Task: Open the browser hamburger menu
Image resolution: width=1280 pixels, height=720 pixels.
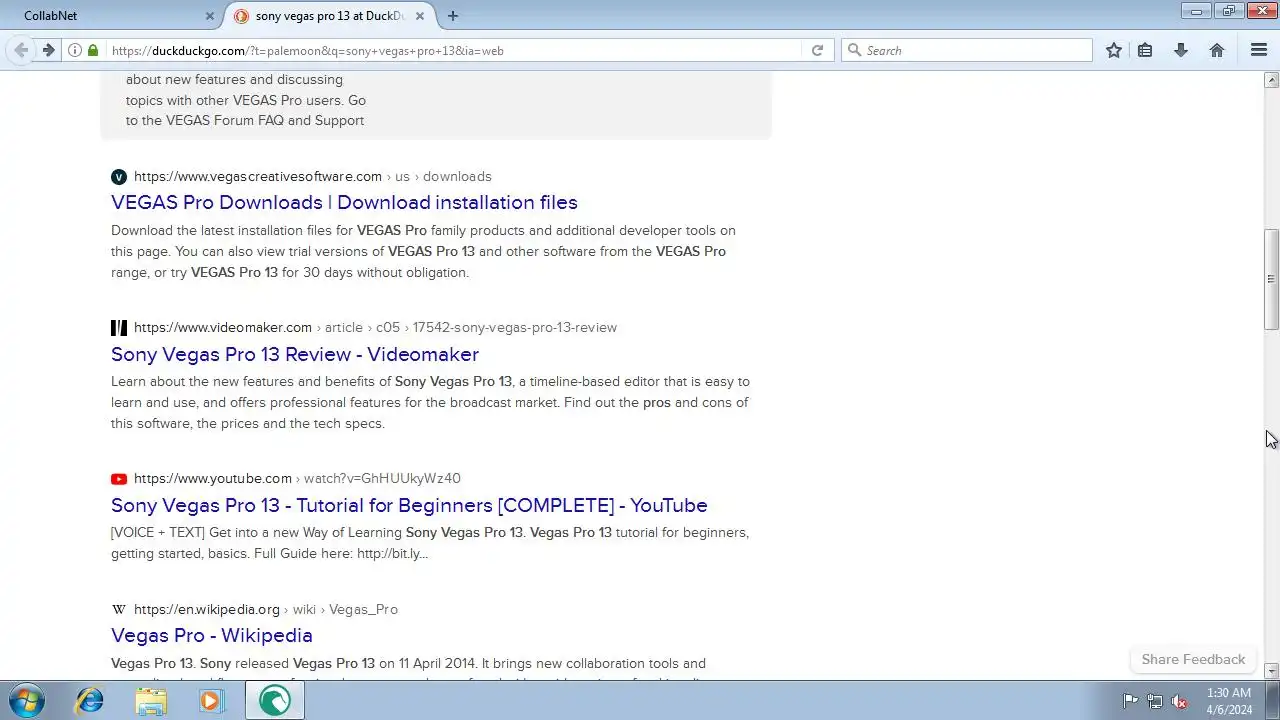Action: pos(1259,50)
